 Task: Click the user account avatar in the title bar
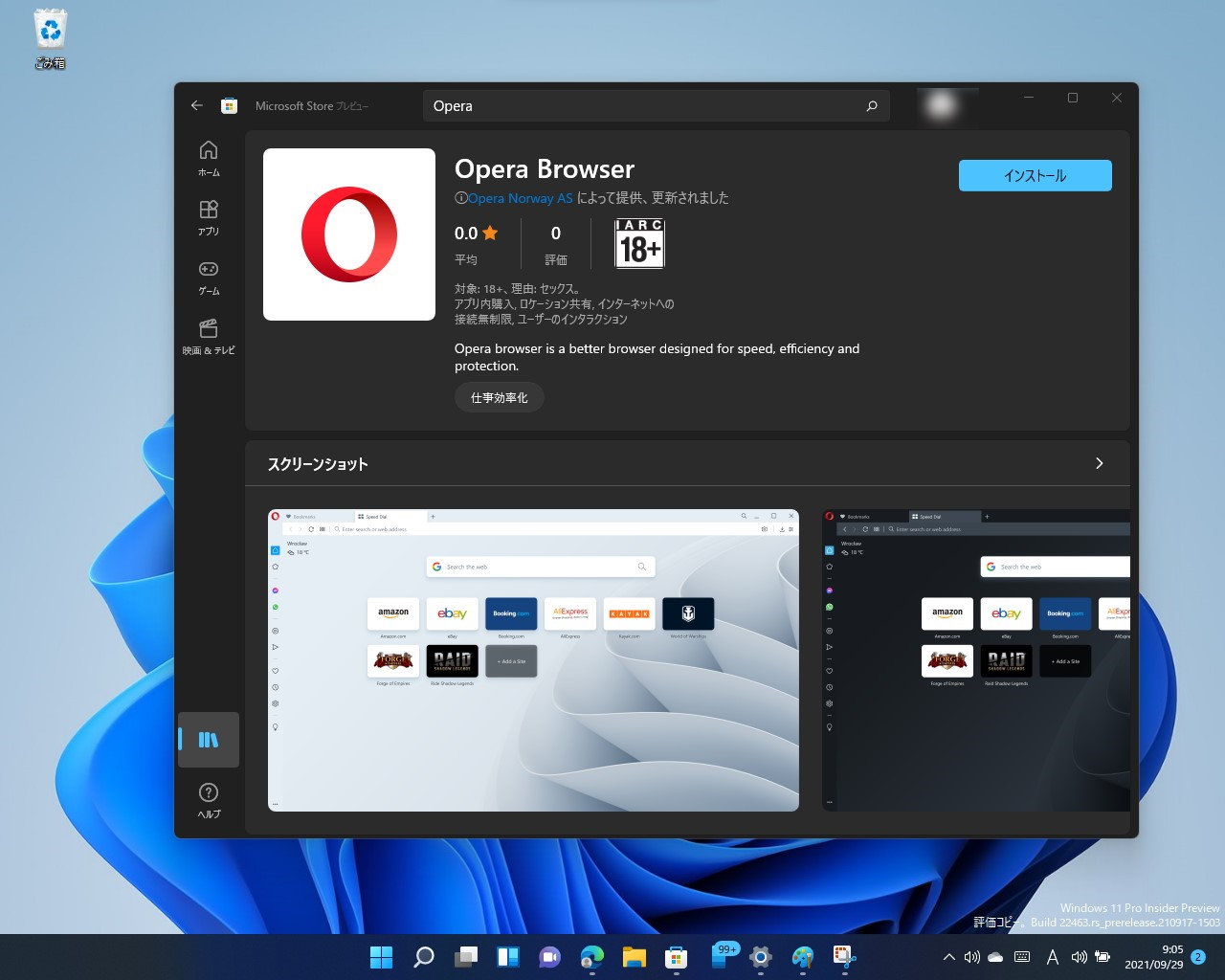point(943,105)
